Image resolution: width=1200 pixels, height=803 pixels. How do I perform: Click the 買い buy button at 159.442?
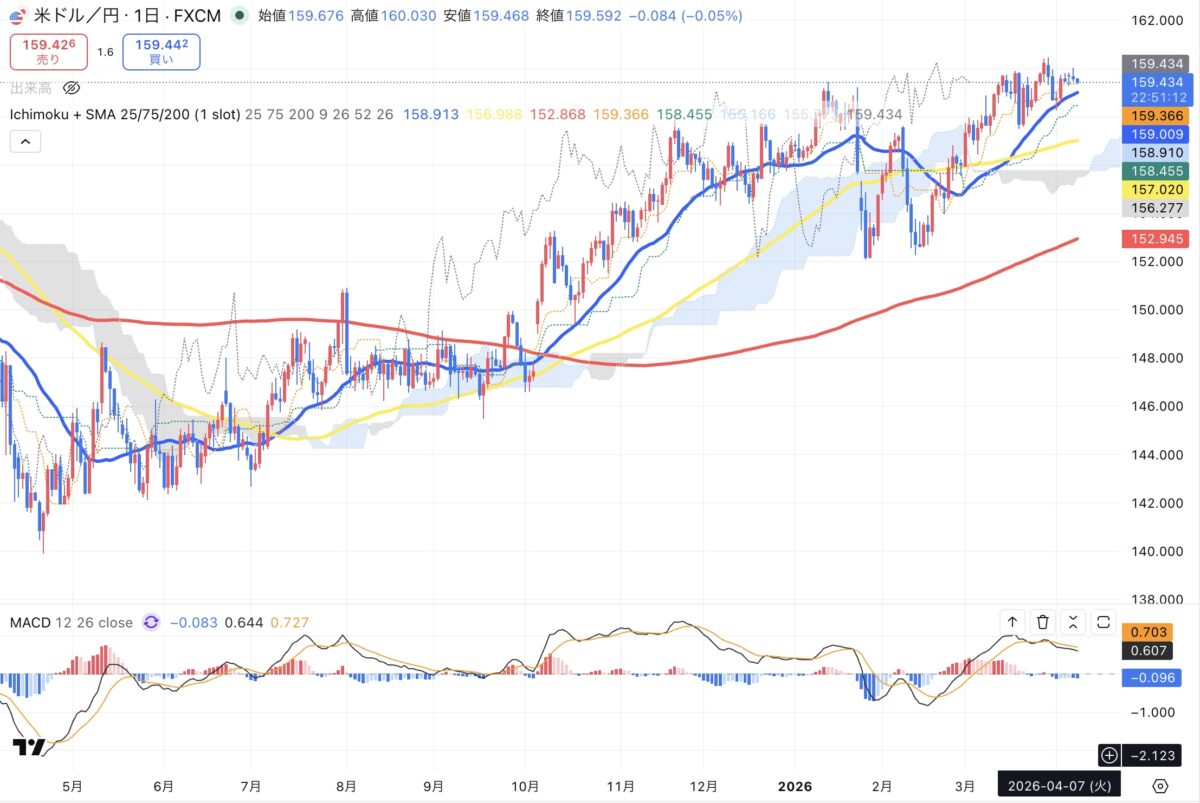click(x=161, y=52)
